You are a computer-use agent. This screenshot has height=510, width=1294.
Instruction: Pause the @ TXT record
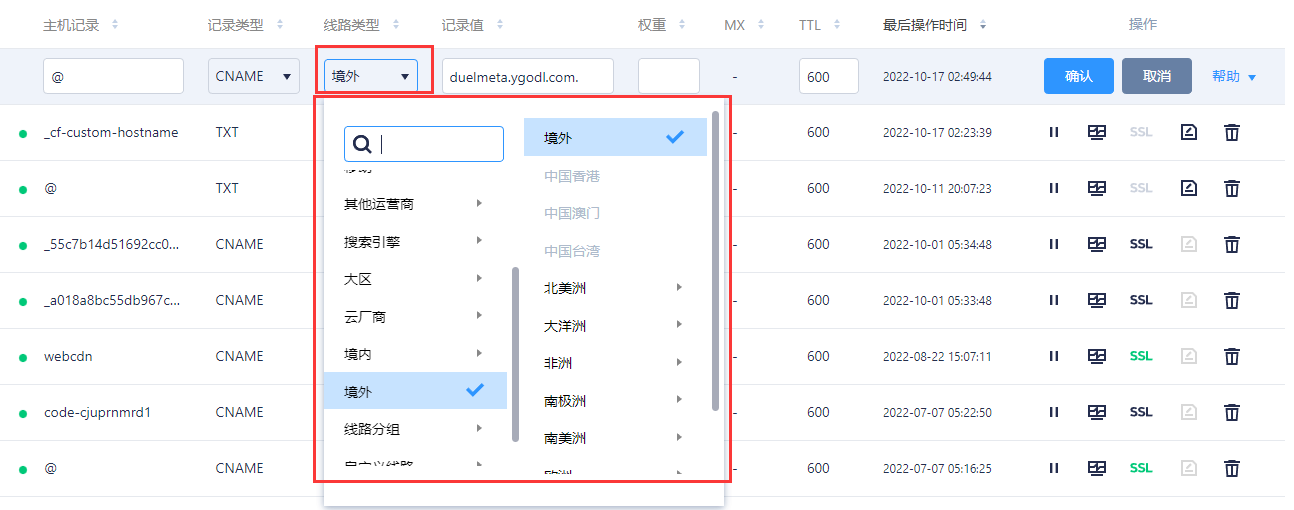pyautogui.click(x=1054, y=188)
